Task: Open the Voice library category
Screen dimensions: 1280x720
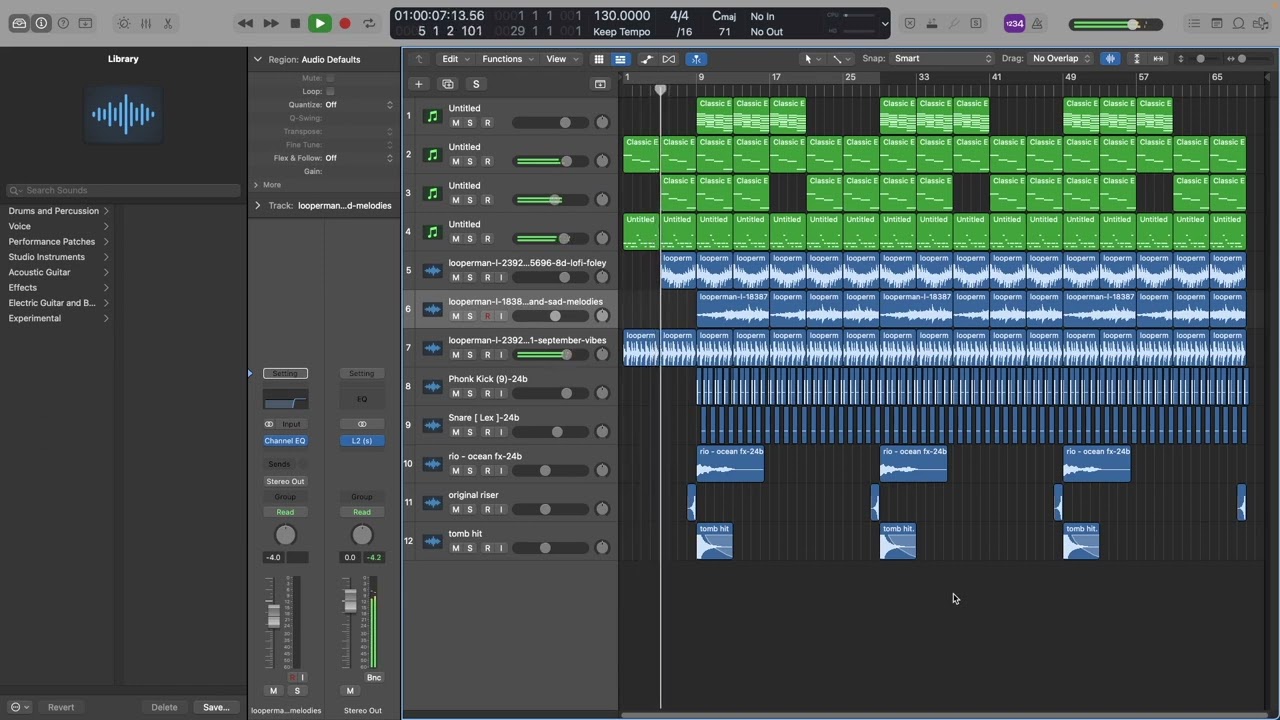Action: [x=58, y=226]
